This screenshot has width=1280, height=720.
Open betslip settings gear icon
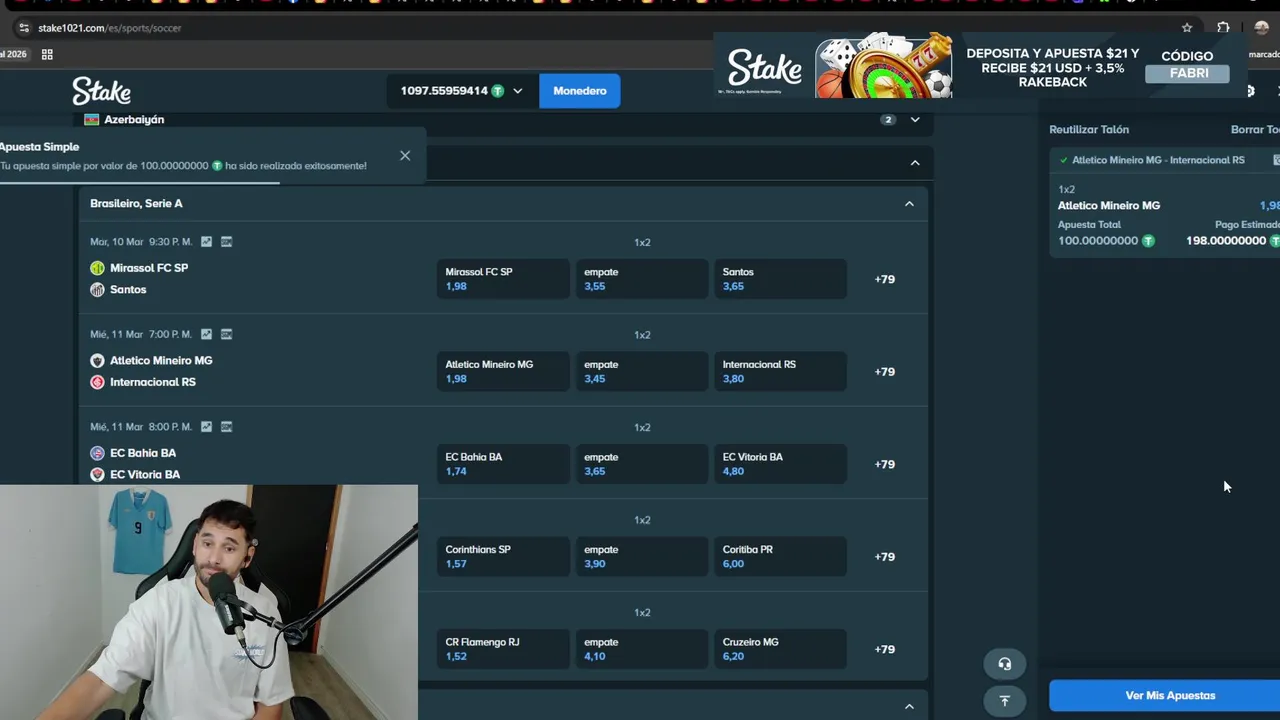[x=1249, y=91]
